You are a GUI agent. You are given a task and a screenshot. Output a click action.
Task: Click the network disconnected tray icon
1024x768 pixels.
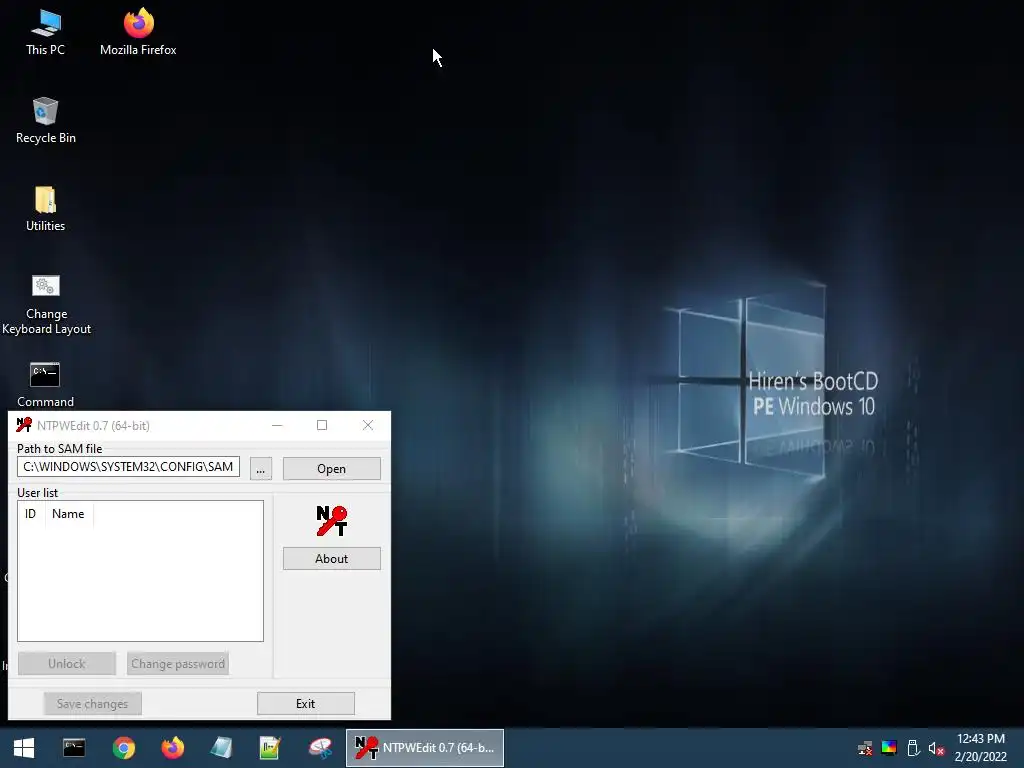865,748
